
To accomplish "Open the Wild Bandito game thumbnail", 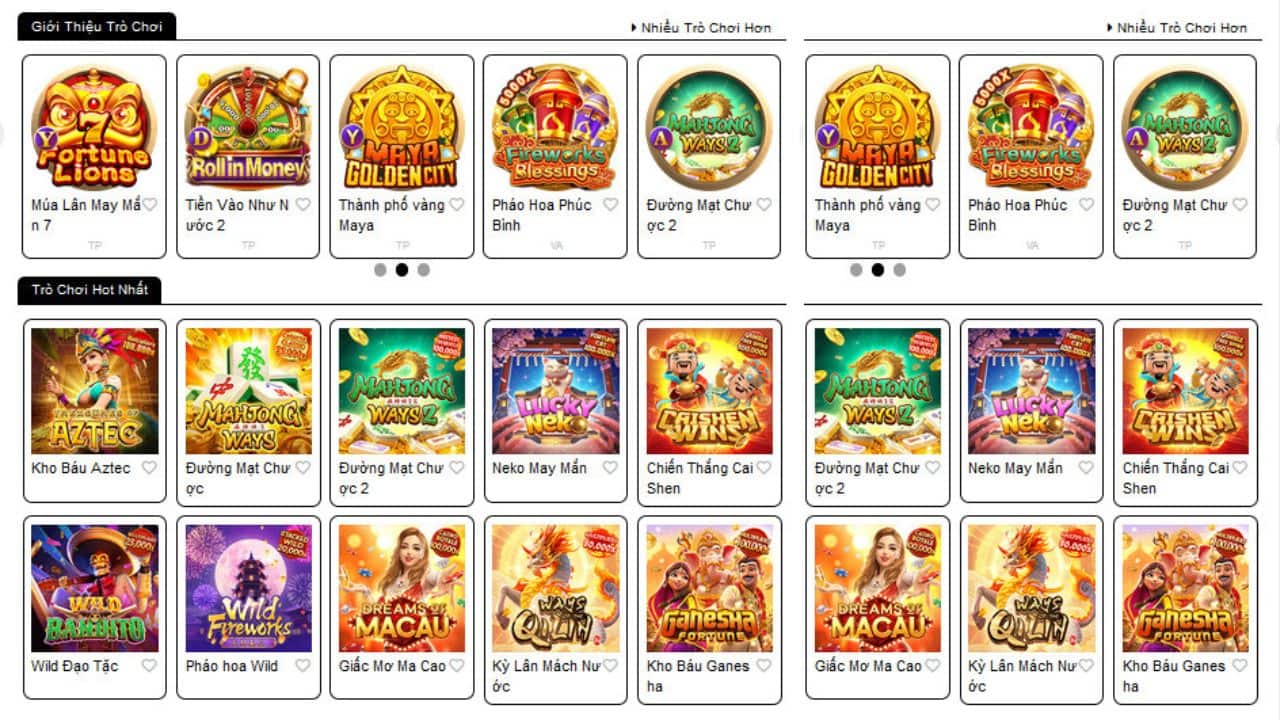I will (x=94, y=588).
